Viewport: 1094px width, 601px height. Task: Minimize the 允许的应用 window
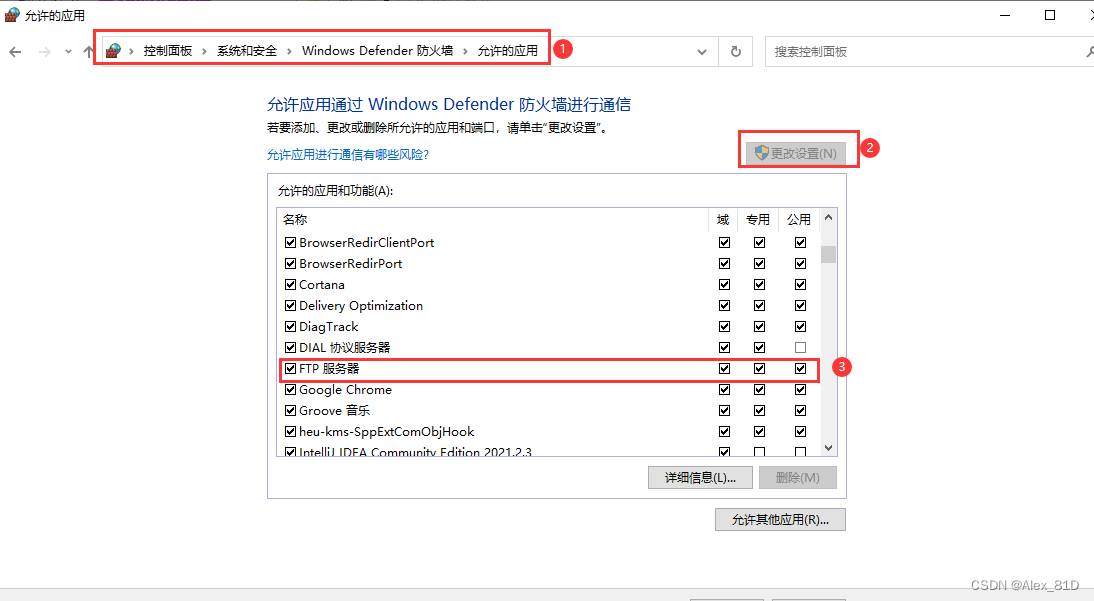click(x=1005, y=15)
